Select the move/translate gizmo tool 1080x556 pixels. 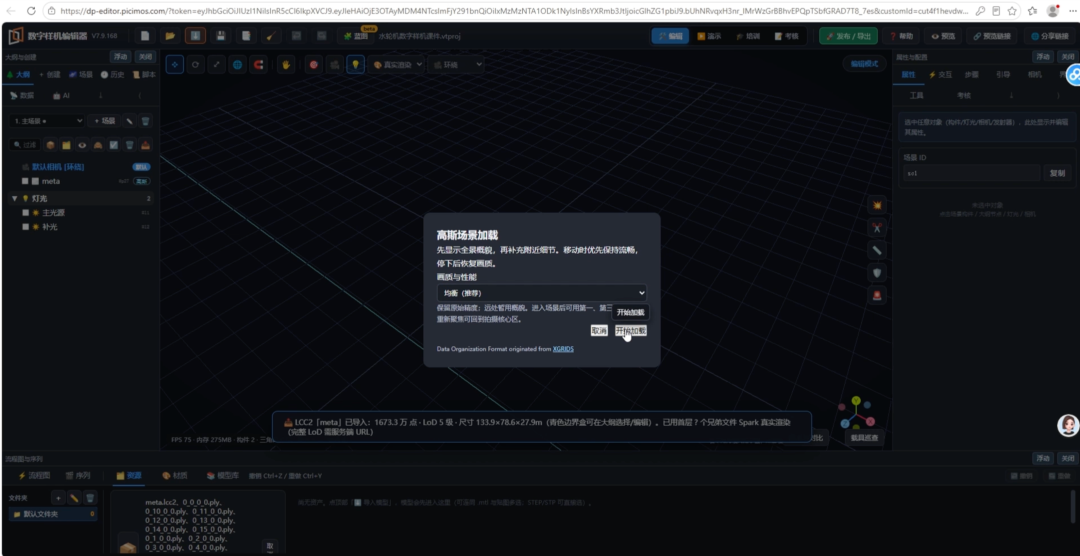(x=174, y=64)
